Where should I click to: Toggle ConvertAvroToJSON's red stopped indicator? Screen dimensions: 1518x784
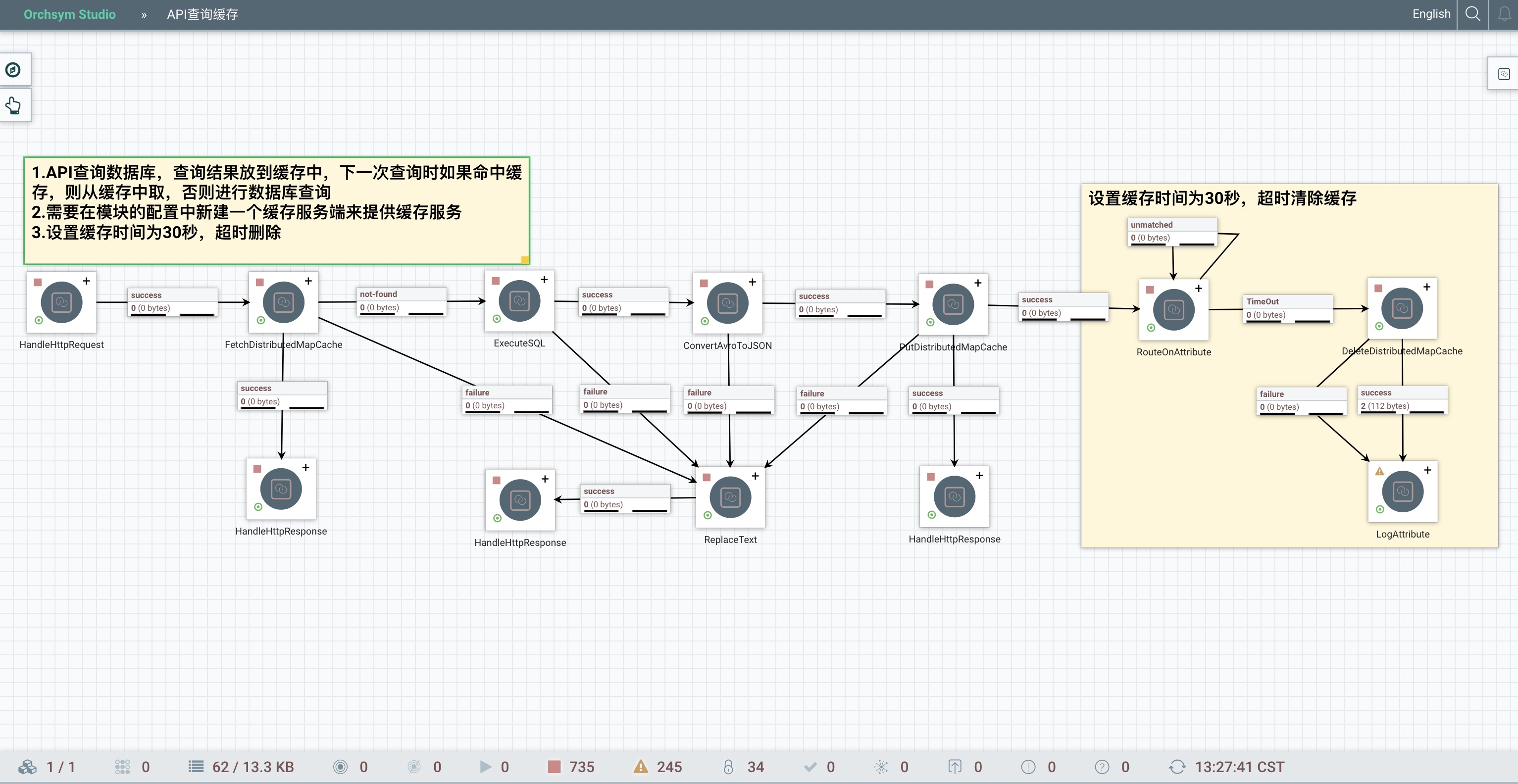pyautogui.click(x=704, y=283)
